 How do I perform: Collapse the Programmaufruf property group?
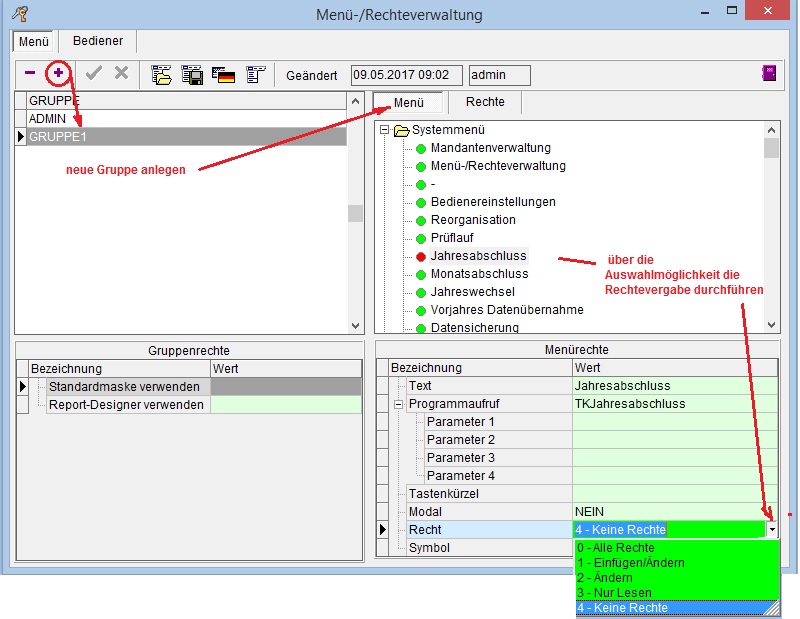click(x=399, y=404)
